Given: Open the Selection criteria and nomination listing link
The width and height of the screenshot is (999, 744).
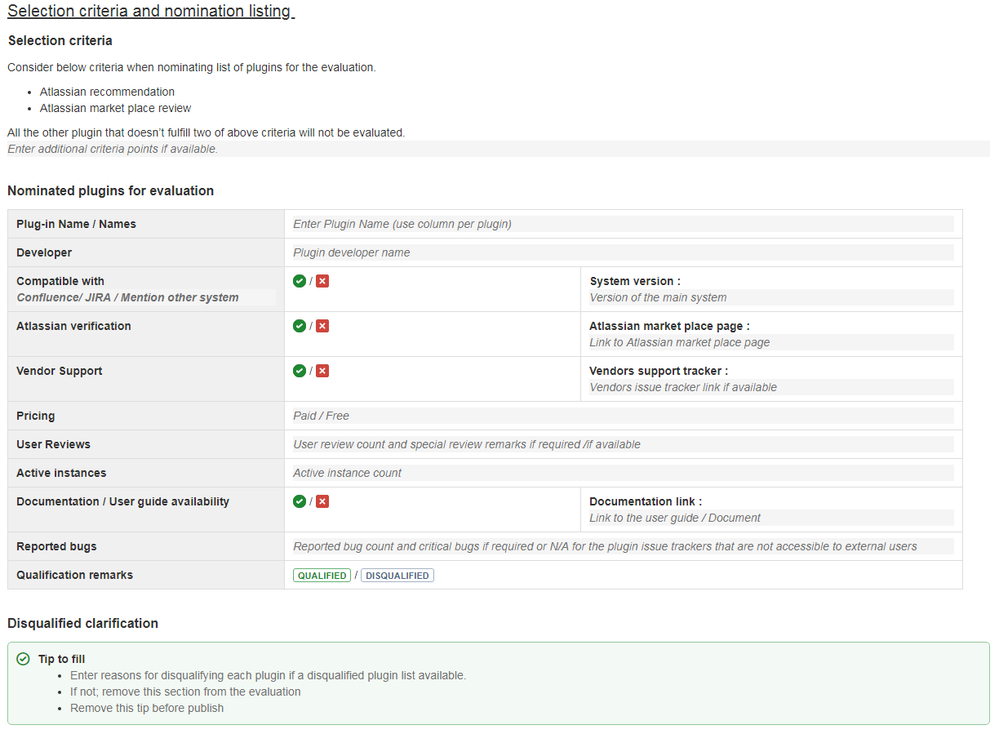Looking at the screenshot, I should point(150,11).
